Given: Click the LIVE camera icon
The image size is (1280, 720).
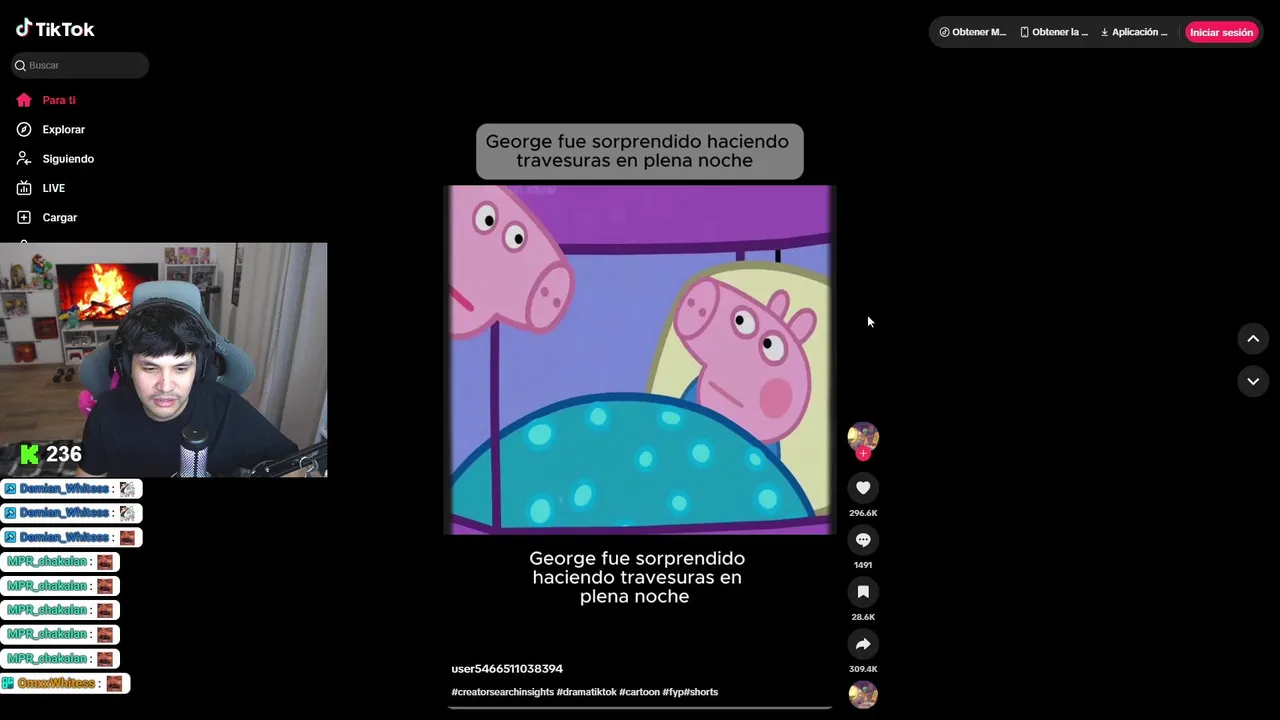Looking at the screenshot, I should point(24,188).
